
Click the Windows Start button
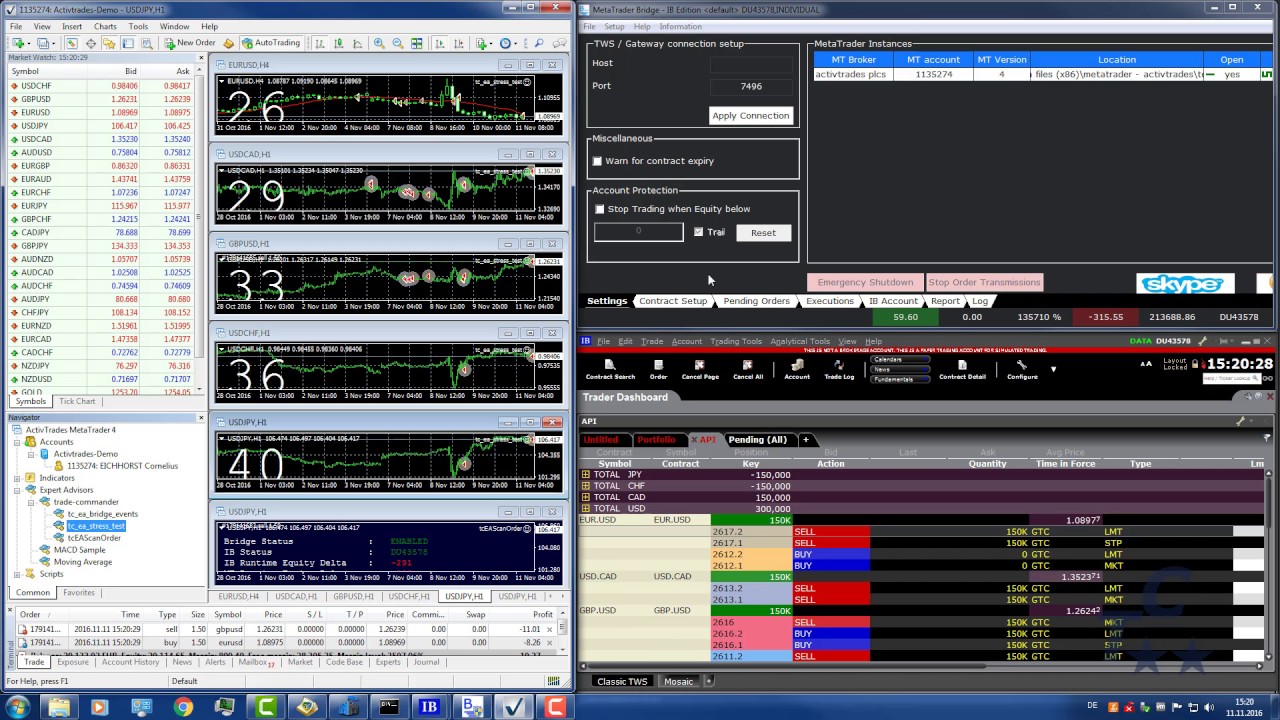tap(17, 707)
